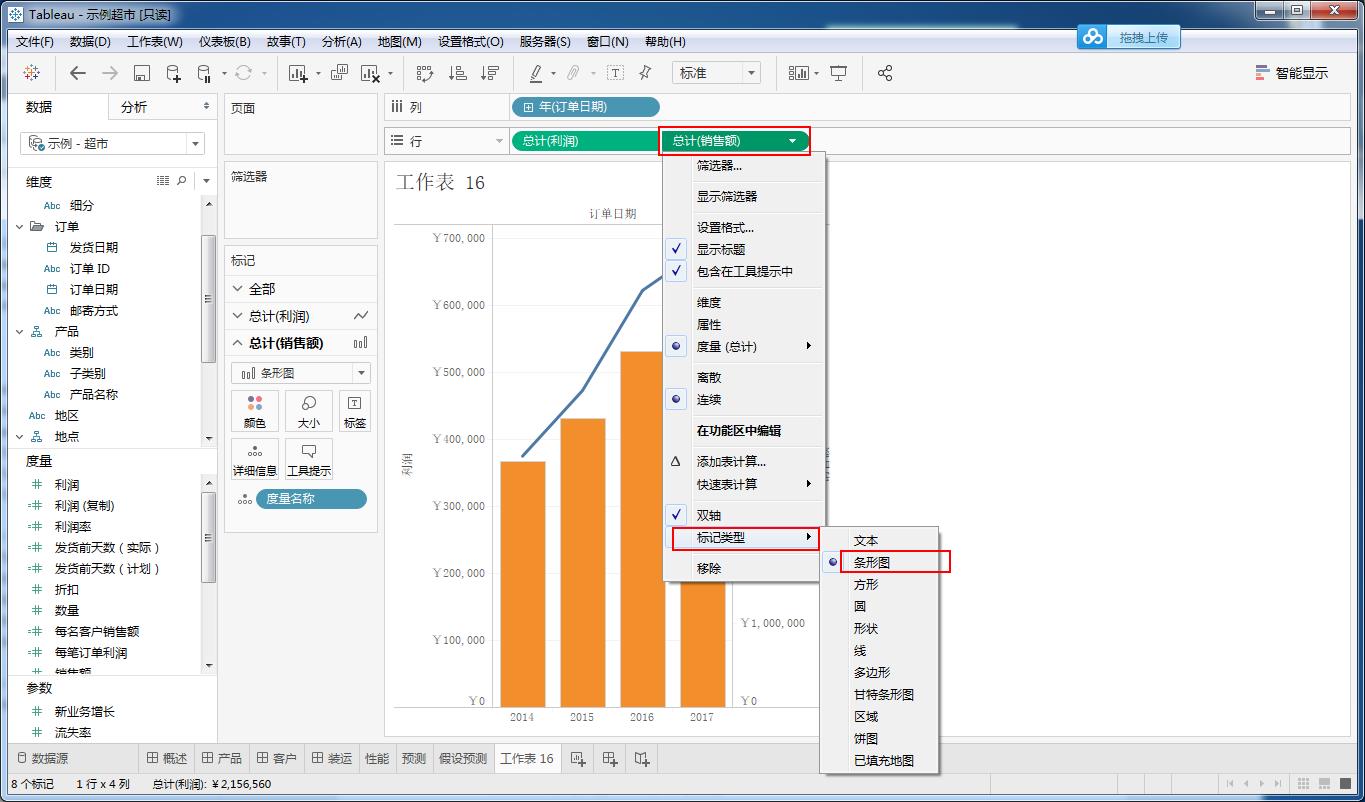
Task: Toggle 显示标题 checked menu item
Action: [744, 250]
